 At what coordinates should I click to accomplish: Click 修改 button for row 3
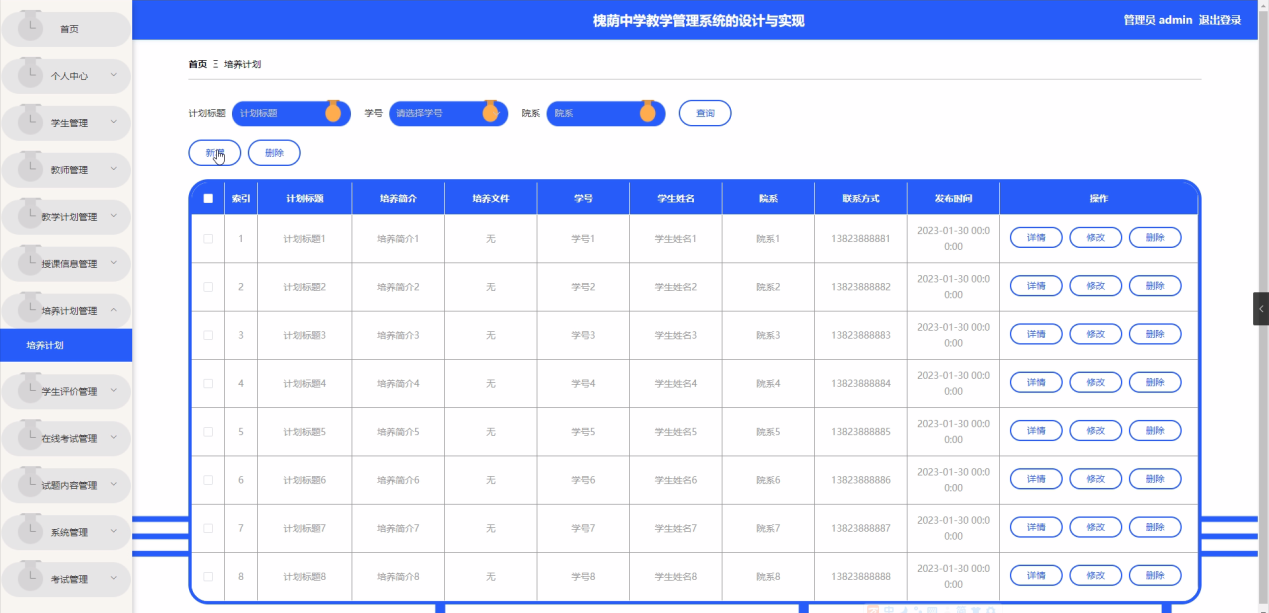pos(1096,334)
